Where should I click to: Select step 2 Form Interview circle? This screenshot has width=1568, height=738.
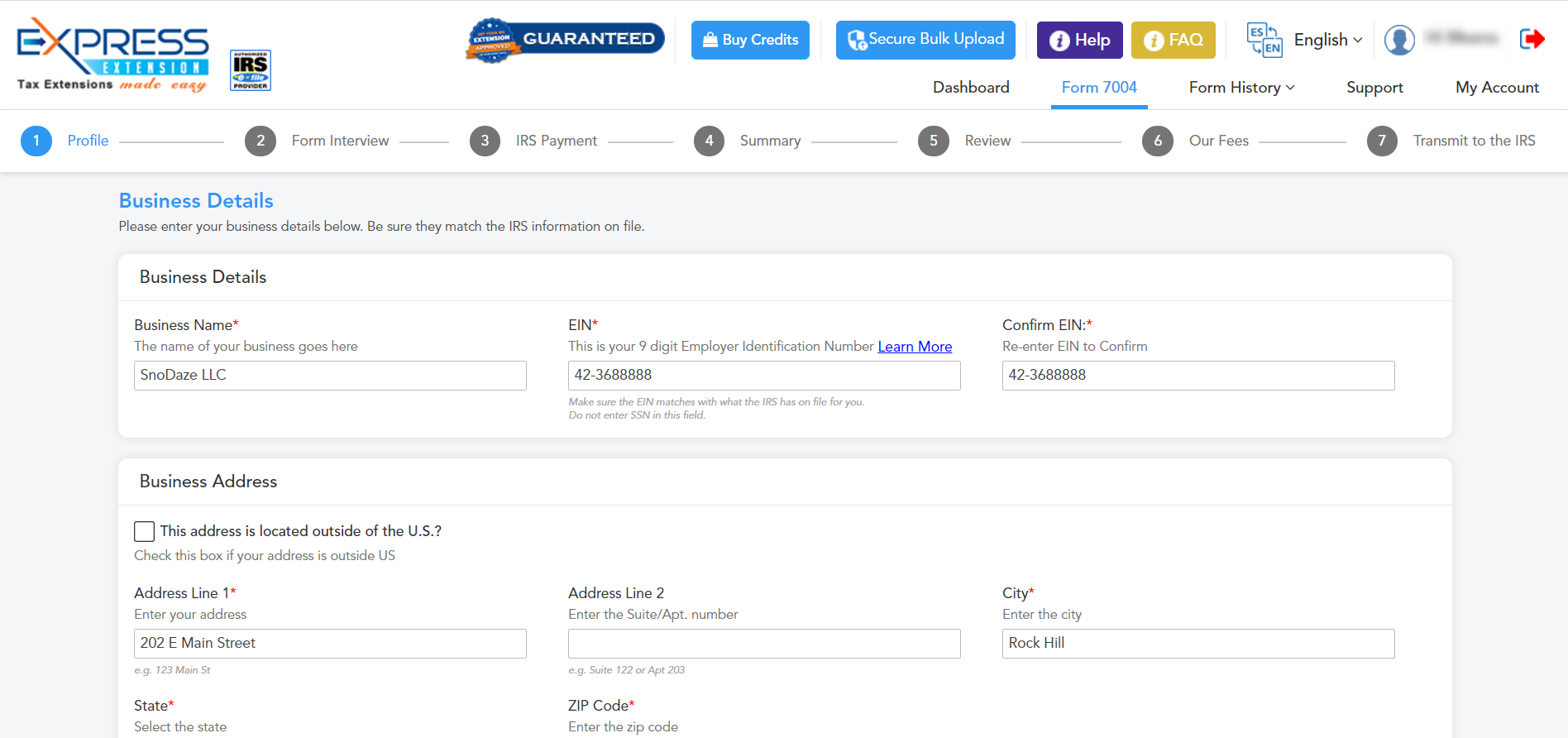(261, 141)
